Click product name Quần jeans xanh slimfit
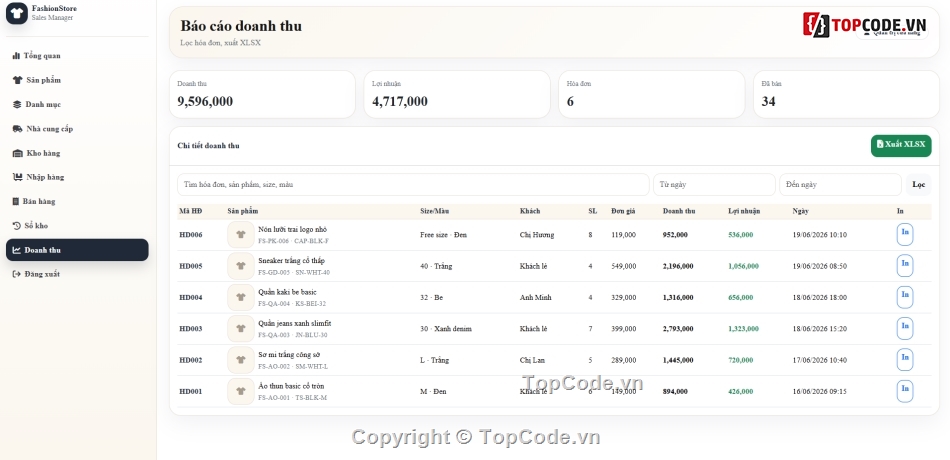950x460 pixels. pos(294,323)
